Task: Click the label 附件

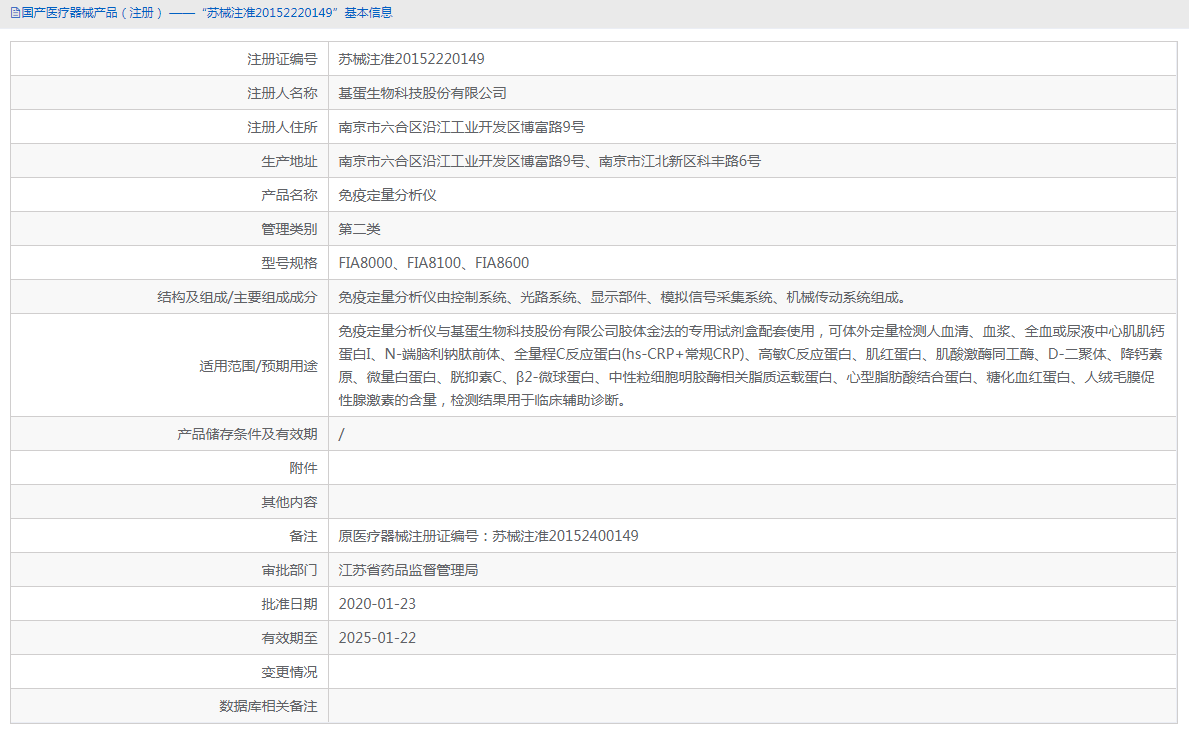Action: 303,468
